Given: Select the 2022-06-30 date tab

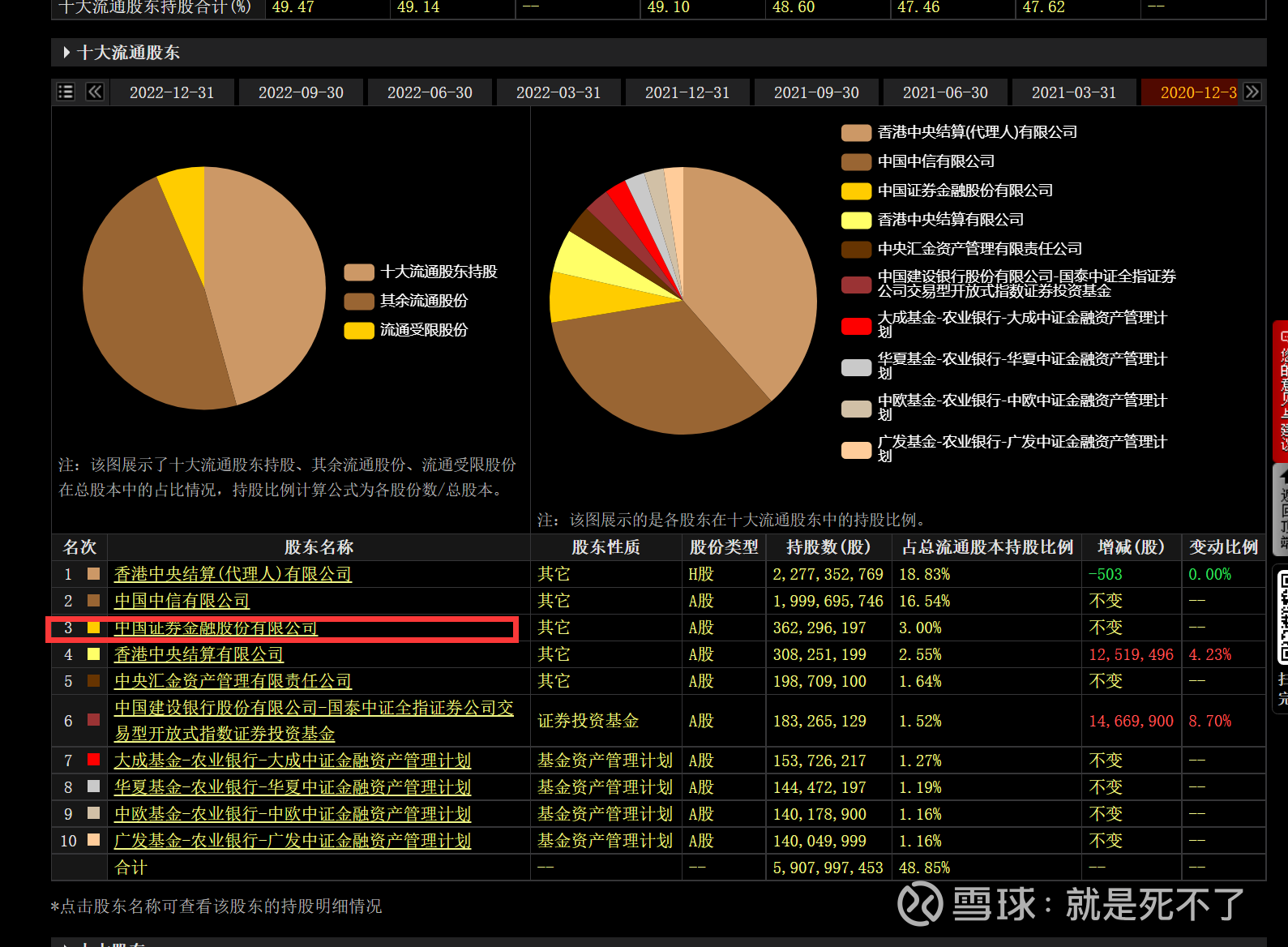Looking at the screenshot, I should tap(430, 92).
